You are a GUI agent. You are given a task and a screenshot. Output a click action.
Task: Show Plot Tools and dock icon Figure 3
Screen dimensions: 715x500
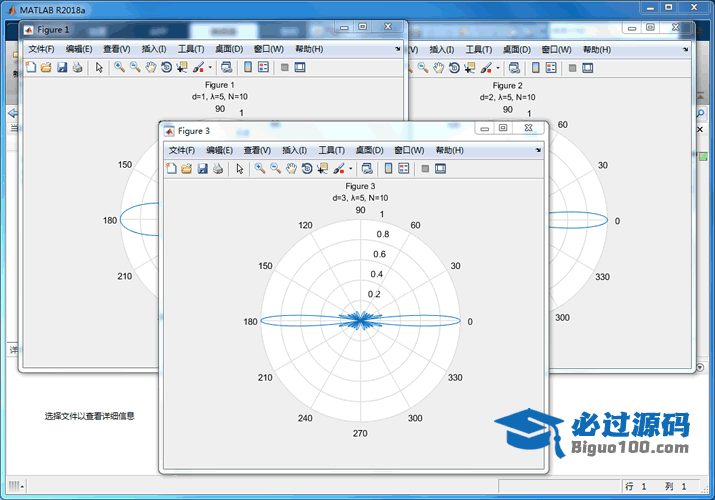coord(440,169)
